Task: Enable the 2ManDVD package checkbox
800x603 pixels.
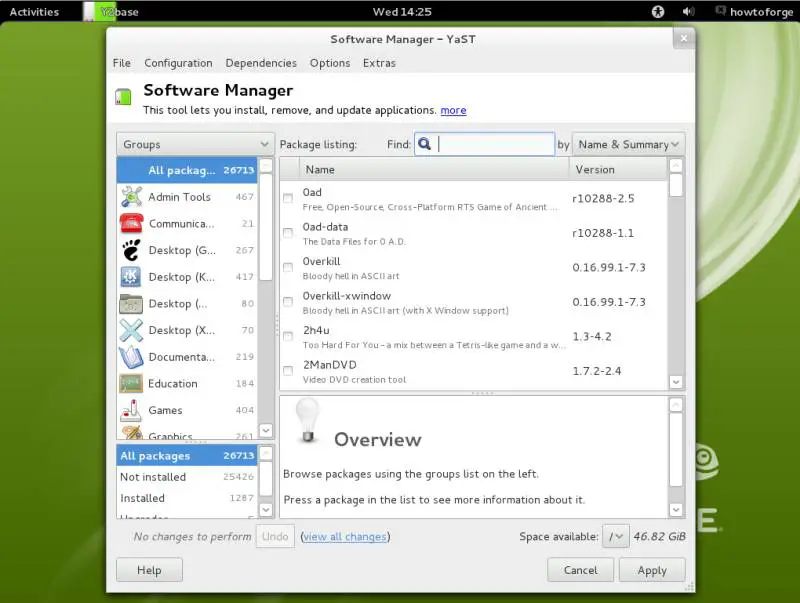Action: tap(288, 371)
